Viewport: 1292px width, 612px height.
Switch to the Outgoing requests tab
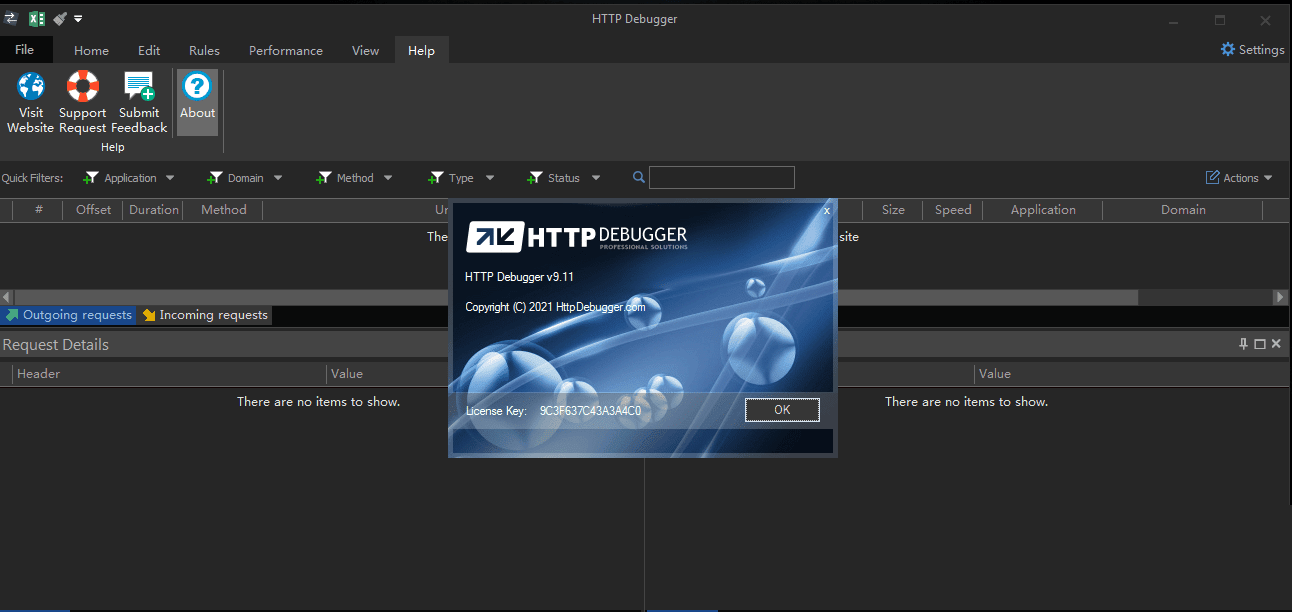(68, 315)
